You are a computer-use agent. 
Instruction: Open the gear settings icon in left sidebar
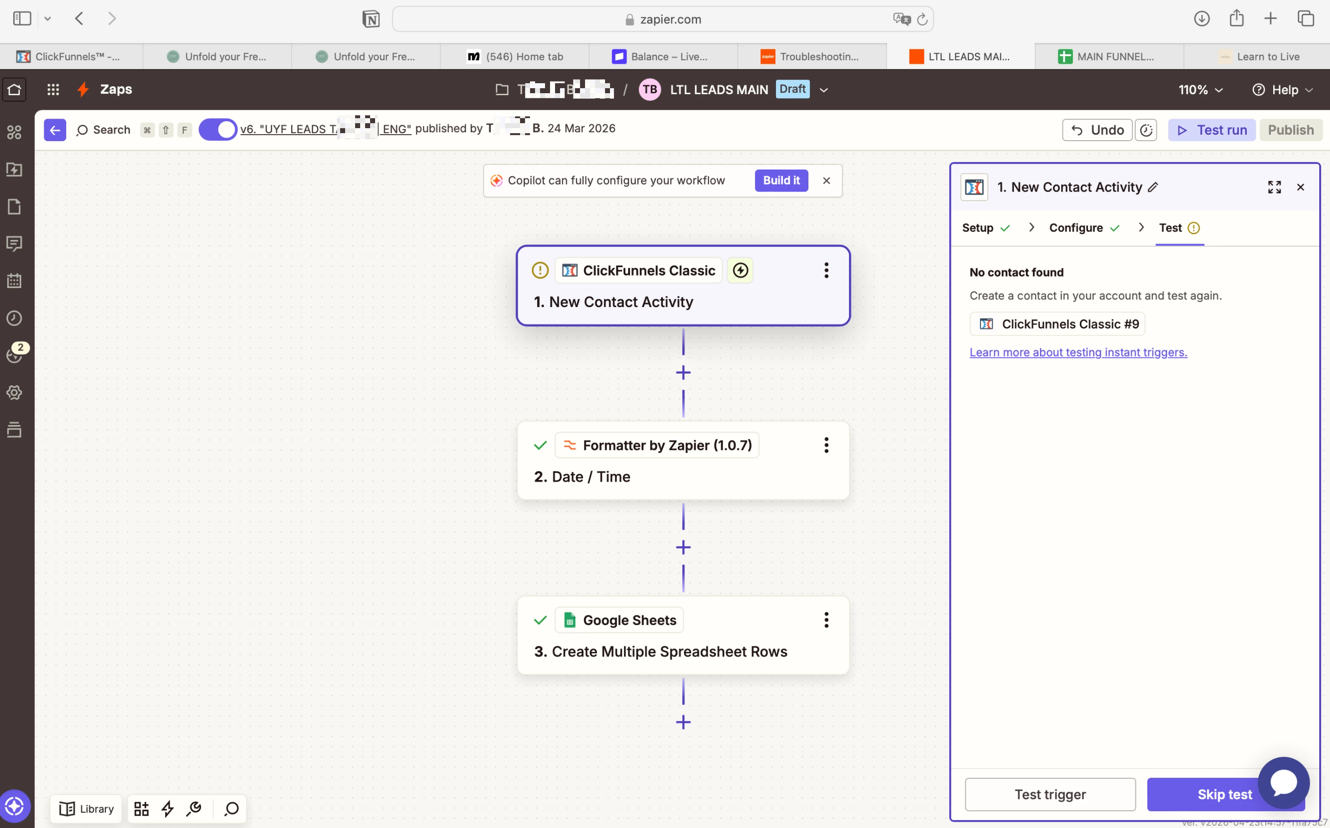[x=14, y=393]
